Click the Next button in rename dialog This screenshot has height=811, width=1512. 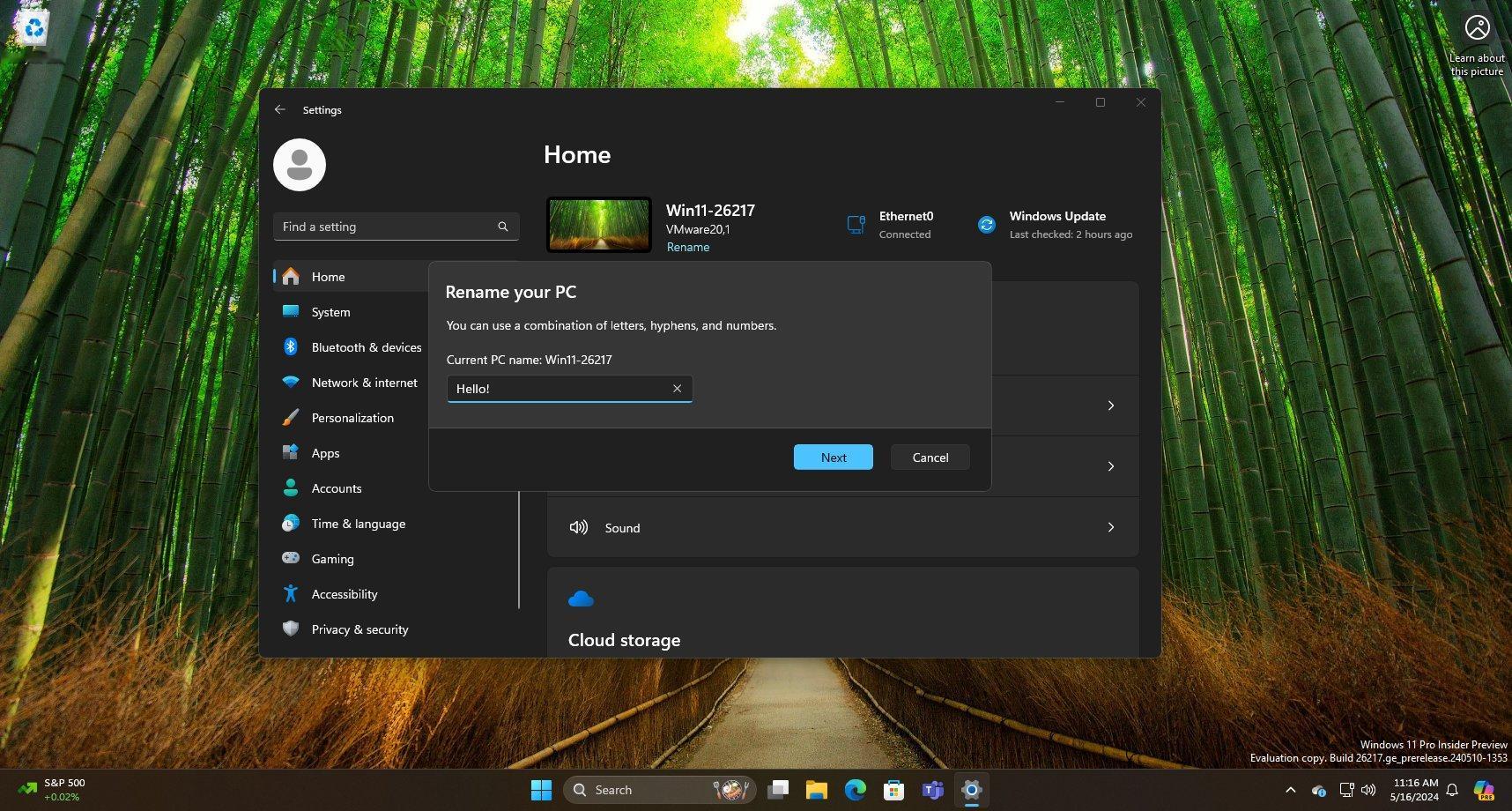833,458
